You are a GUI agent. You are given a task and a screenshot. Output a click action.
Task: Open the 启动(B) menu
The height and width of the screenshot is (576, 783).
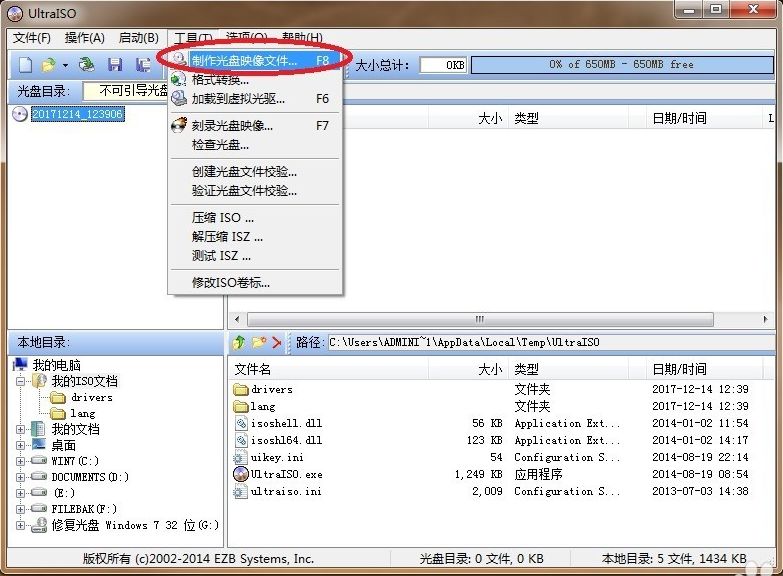[138, 38]
